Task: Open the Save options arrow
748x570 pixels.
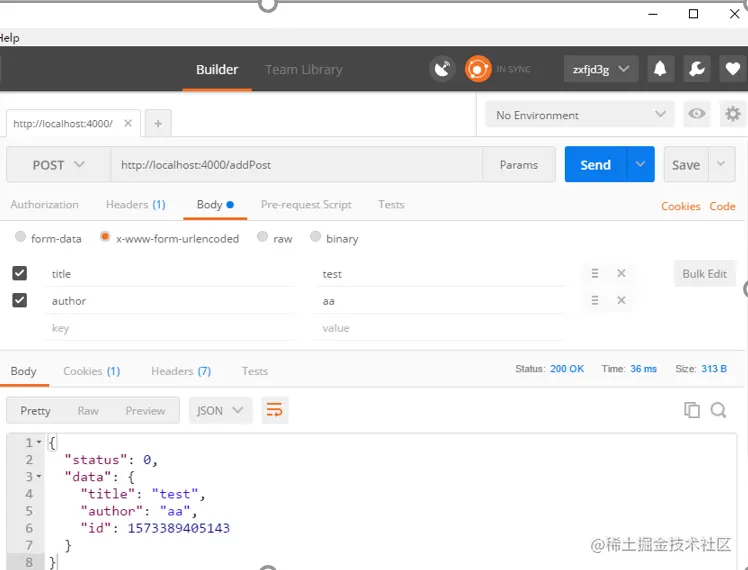Action: [x=721, y=165]
